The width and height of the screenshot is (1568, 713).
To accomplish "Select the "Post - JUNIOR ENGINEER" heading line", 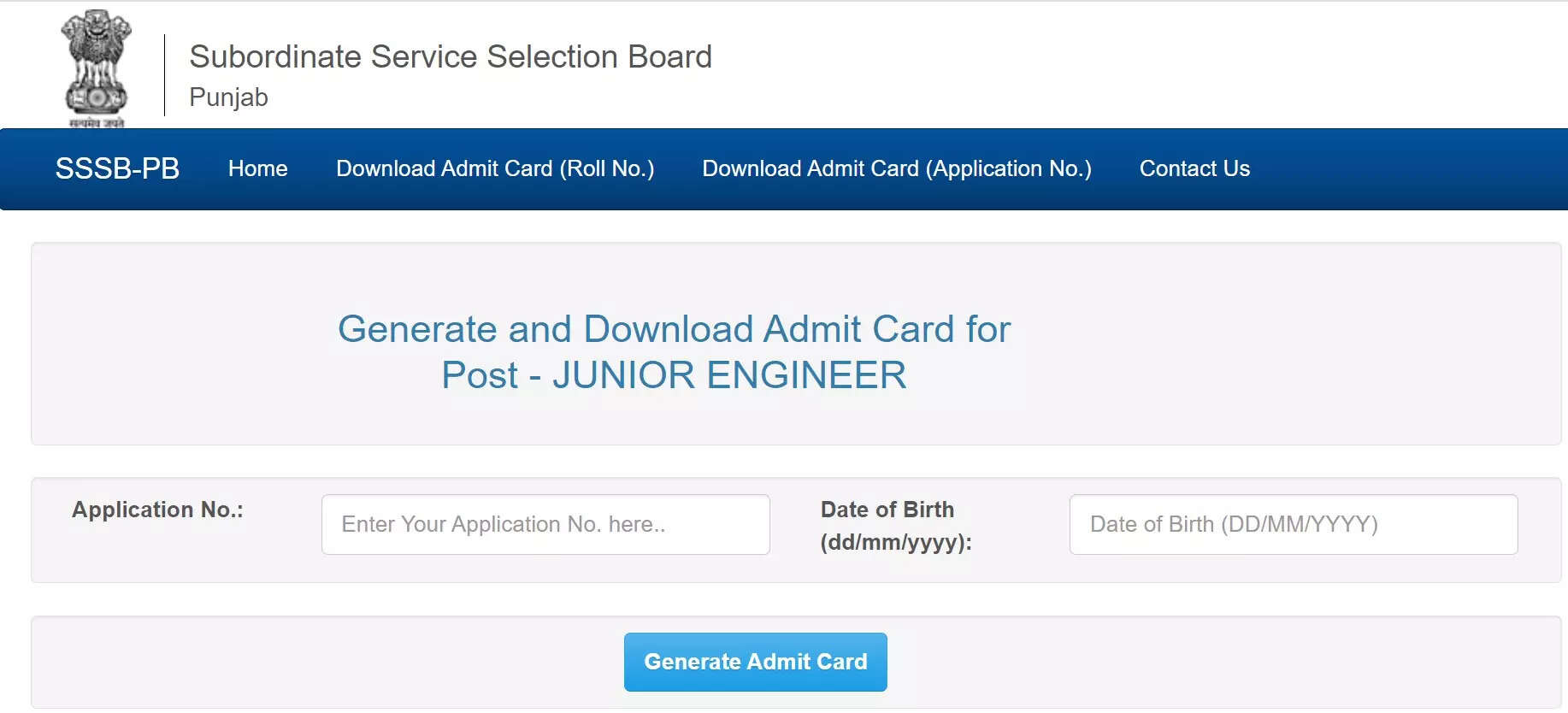I will click(674, 375).
